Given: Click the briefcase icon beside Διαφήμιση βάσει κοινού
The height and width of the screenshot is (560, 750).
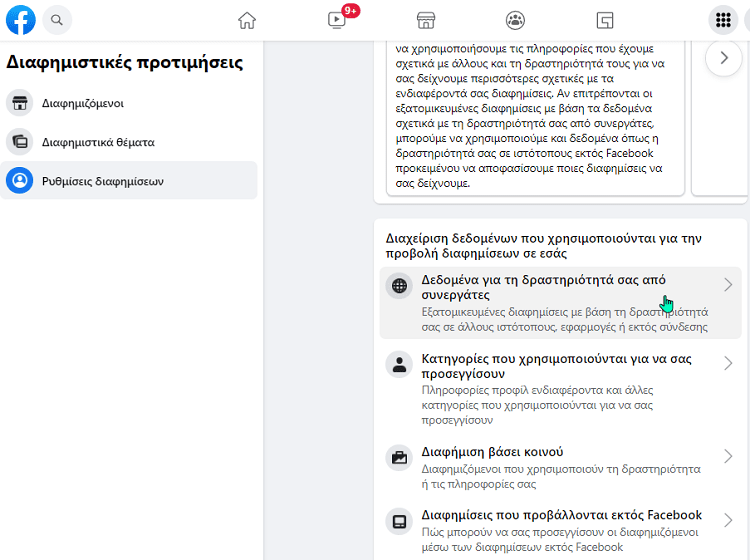Looking at the screenshot, I should coord(399,458).
